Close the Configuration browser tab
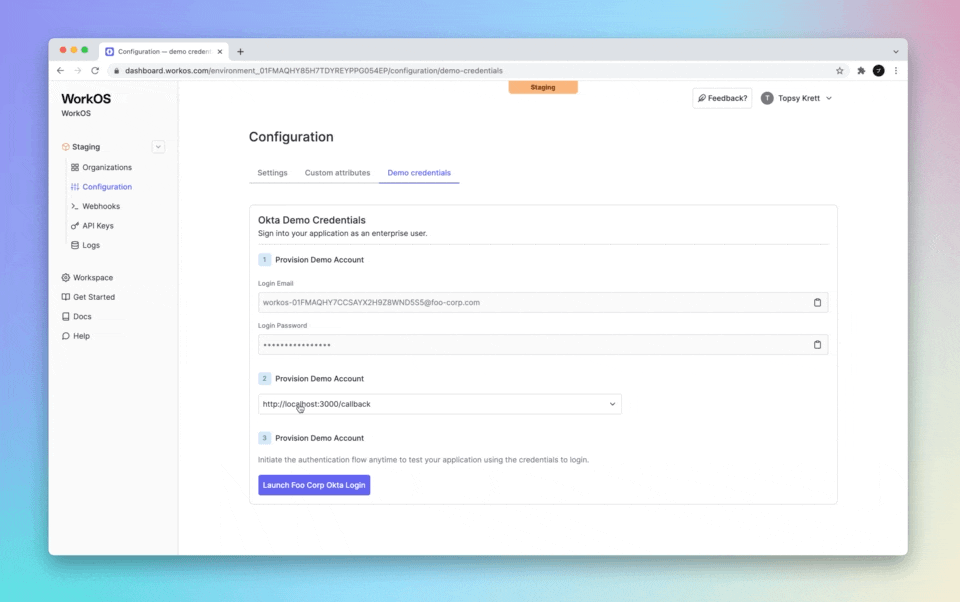Screen dimensions: 960x602 point(220,51)
